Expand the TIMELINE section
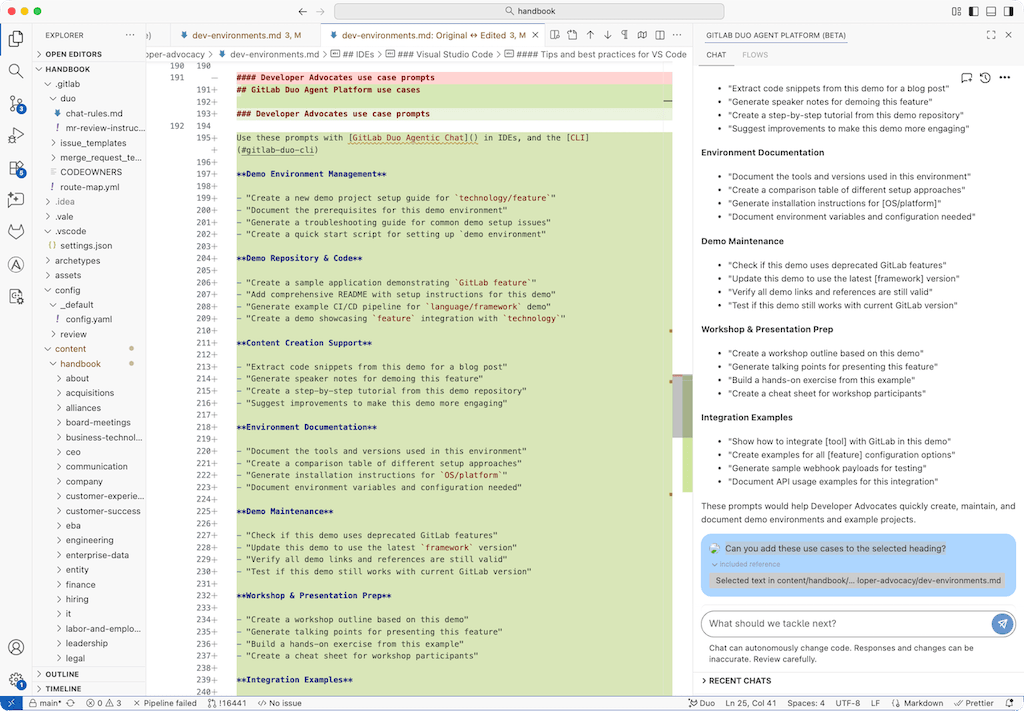The image size is (1024, 711). [x=89, y=689]
